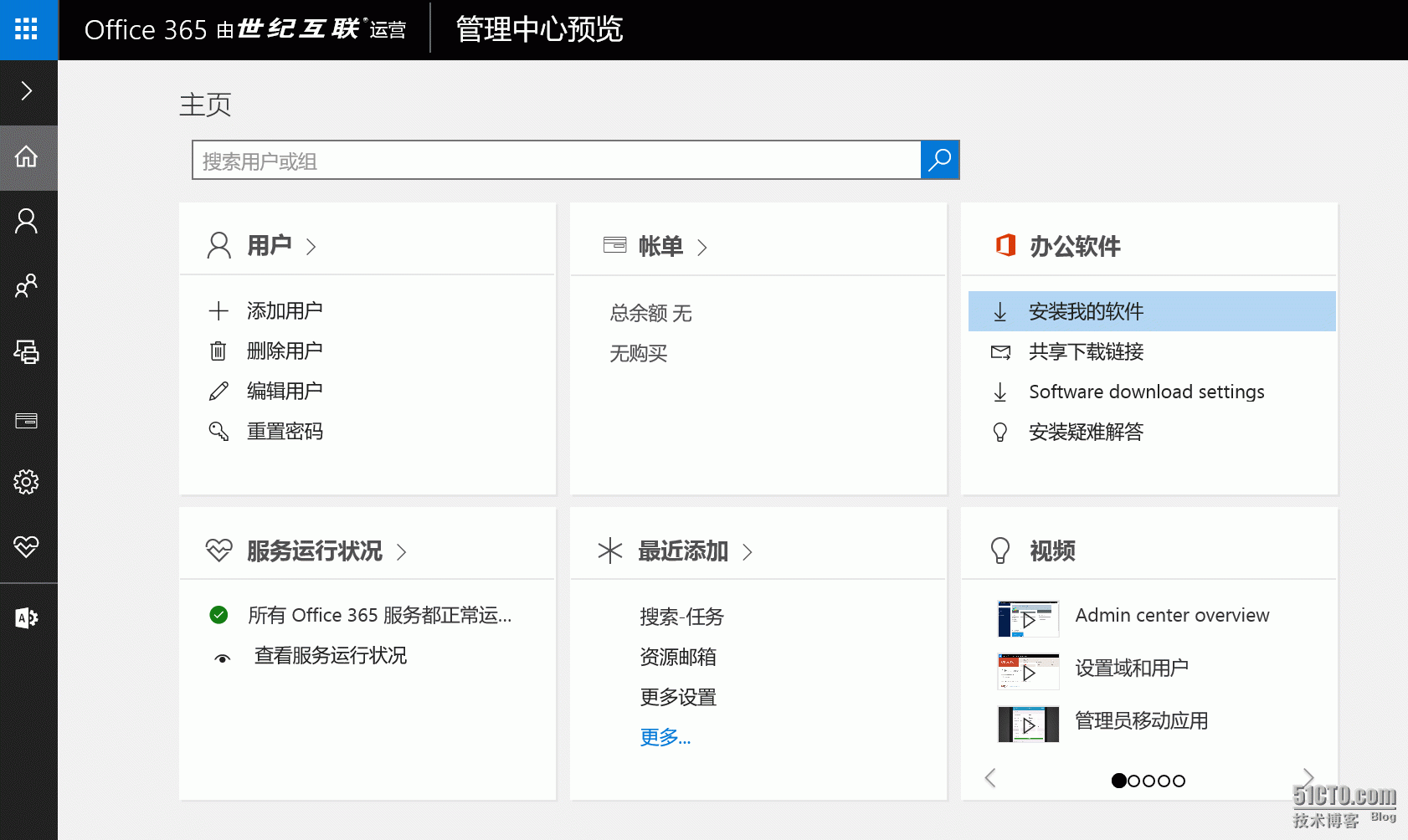Click the mail icon for 共享下载链接
Viewport: 1408px width, 840px height.
pos(1000,351)
